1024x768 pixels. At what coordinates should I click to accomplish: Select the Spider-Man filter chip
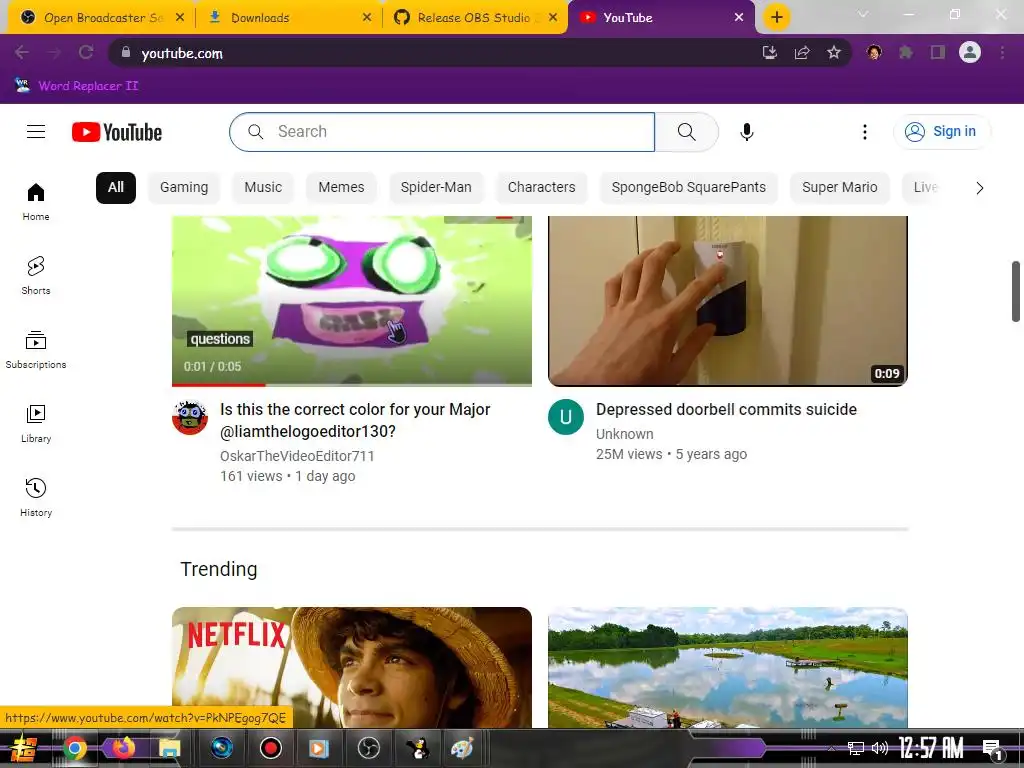point(436,187)
